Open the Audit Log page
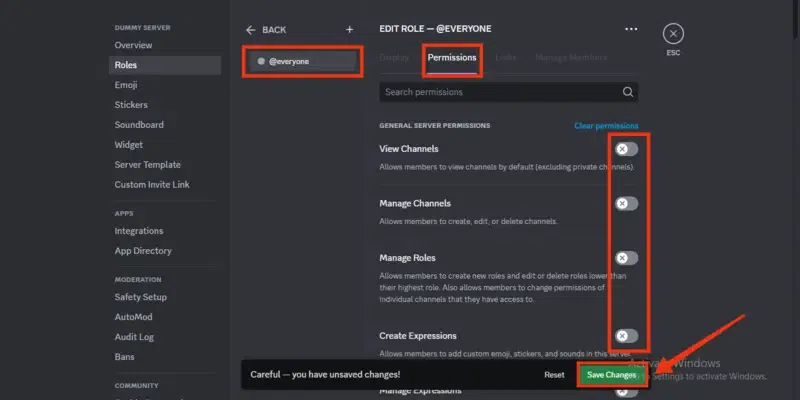The width and height of the screenshot is (800, 400). click(x=134, y=336)
